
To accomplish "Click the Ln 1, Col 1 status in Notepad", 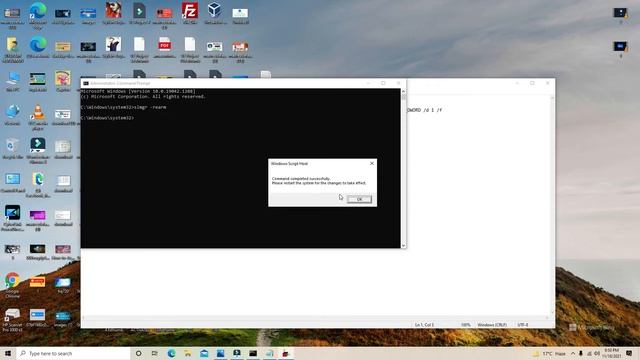I will pyautogui.click(x=424, y=325).
